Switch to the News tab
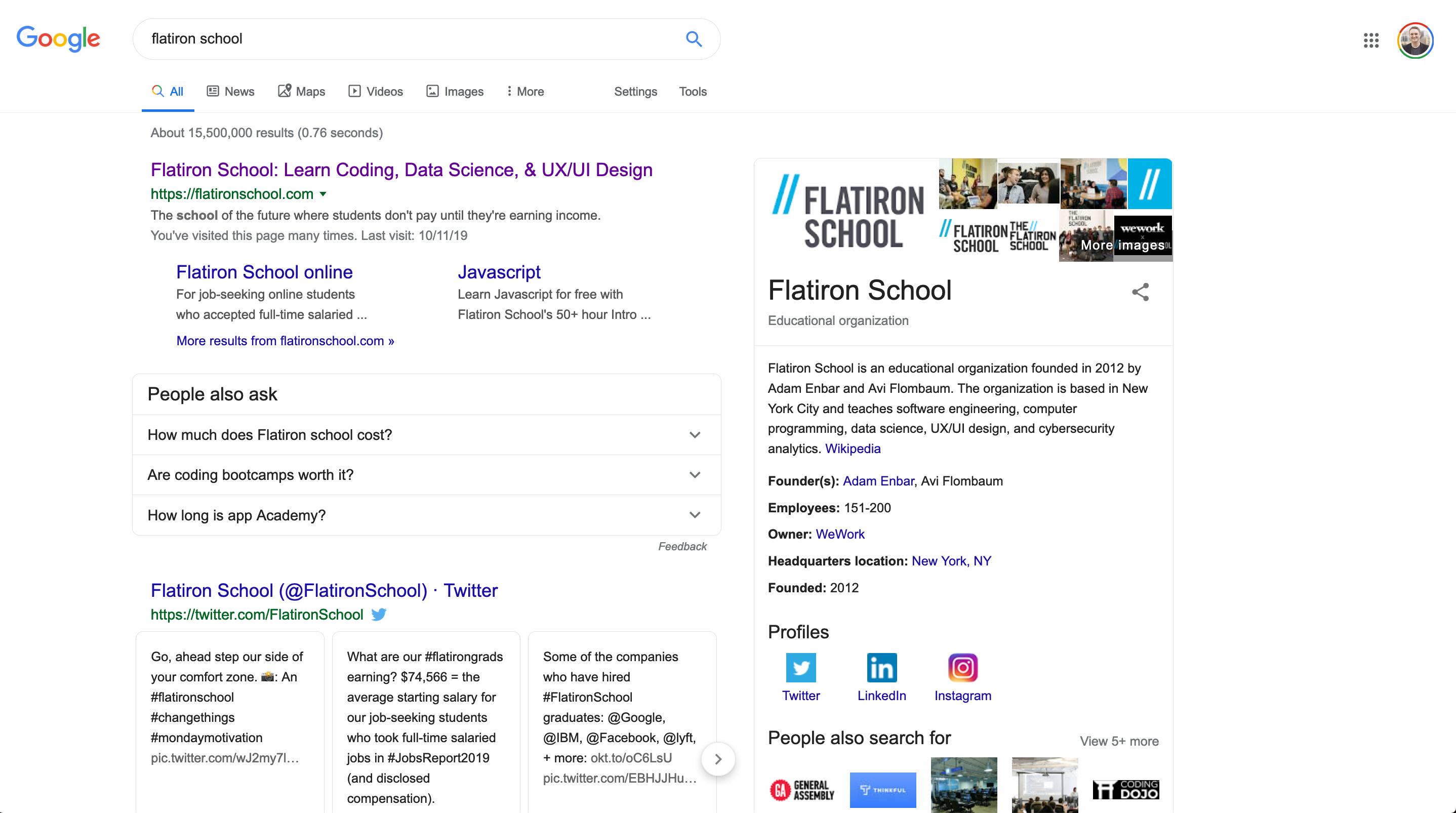1456x813 pixels. point(231,91)
